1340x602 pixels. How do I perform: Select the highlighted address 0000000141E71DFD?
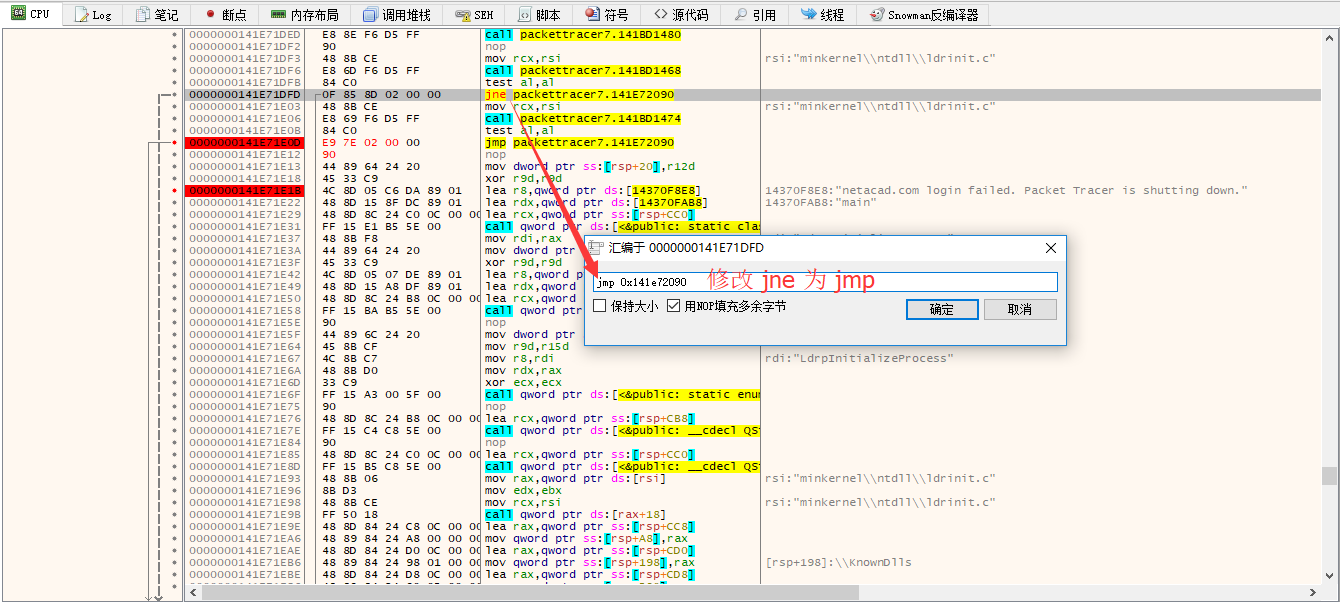pos(244,95)
